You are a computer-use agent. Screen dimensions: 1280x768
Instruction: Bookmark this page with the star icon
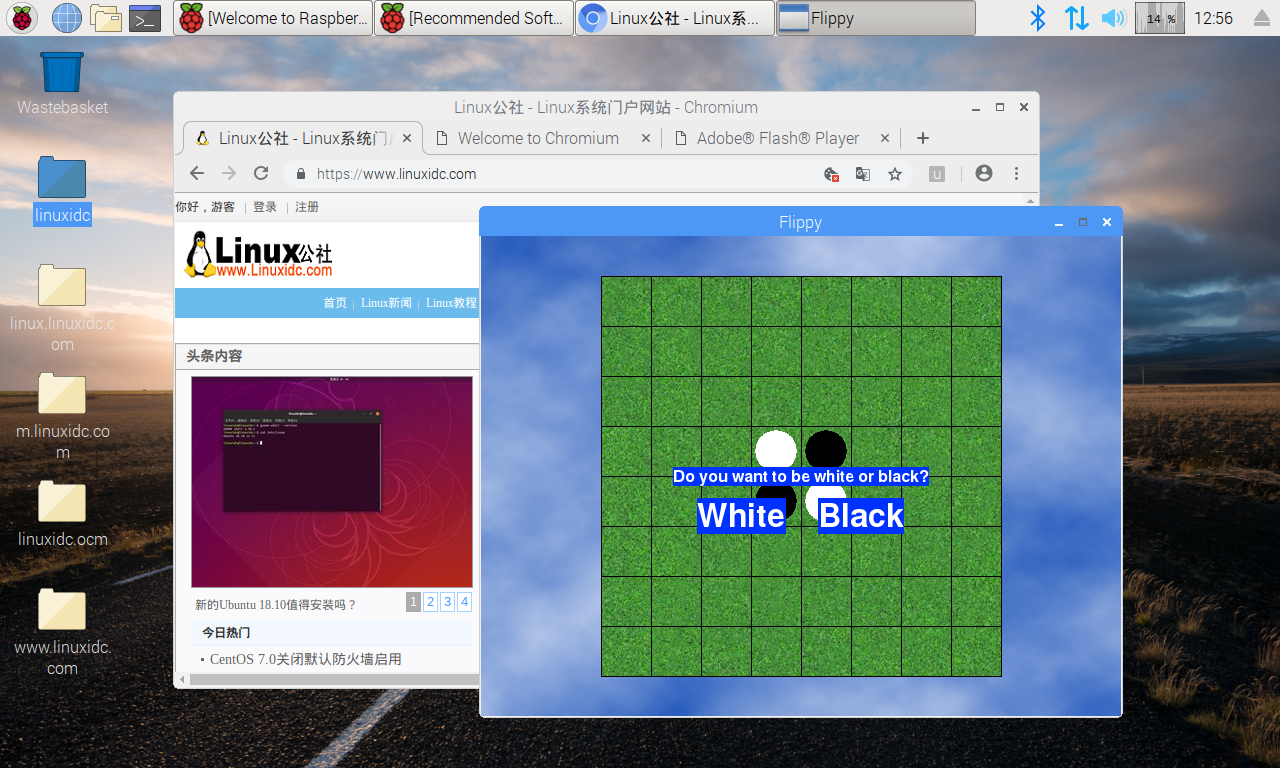coord(895,174)
